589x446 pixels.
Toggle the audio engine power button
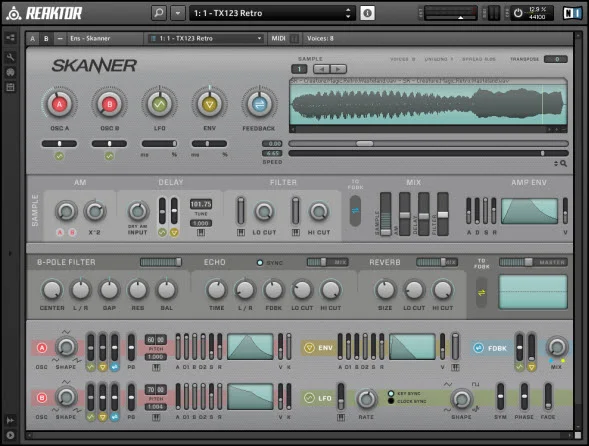(x=518, y=13)
